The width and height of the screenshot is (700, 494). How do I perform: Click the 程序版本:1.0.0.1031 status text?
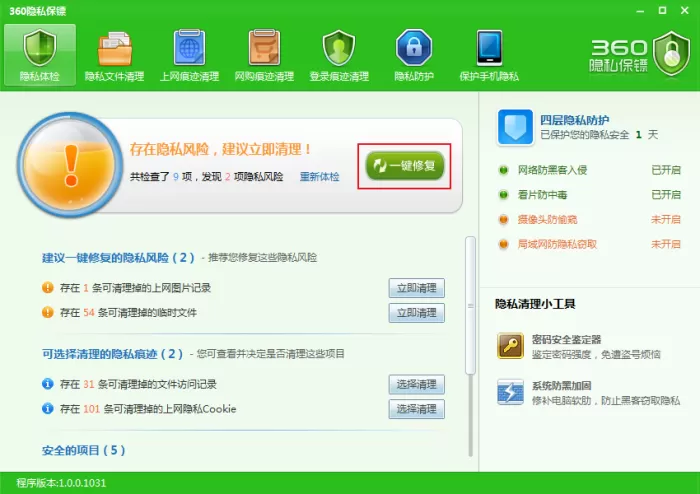tap(61, 483)
